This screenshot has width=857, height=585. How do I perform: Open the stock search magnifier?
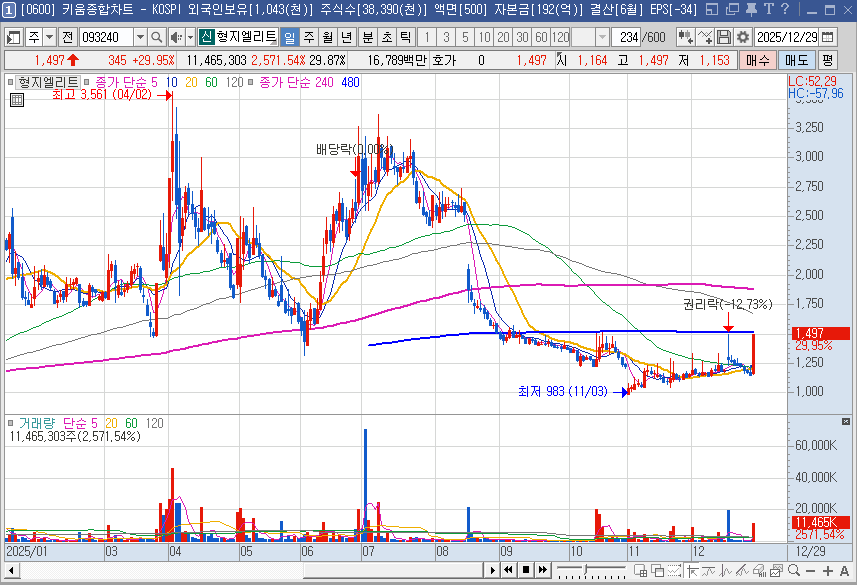[x=156, y=37]
